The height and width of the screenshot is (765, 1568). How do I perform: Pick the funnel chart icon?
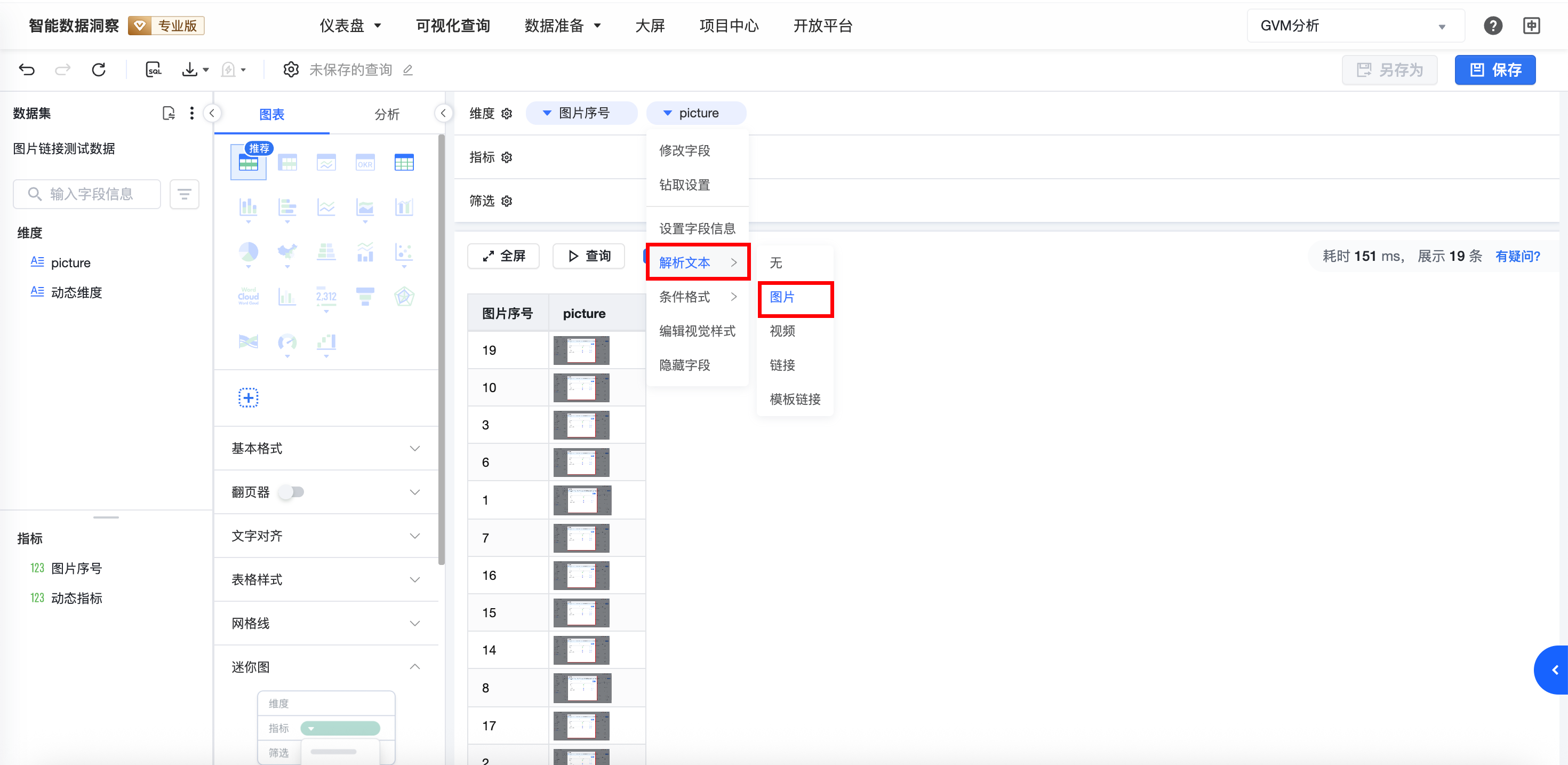(x=365, y=296)
